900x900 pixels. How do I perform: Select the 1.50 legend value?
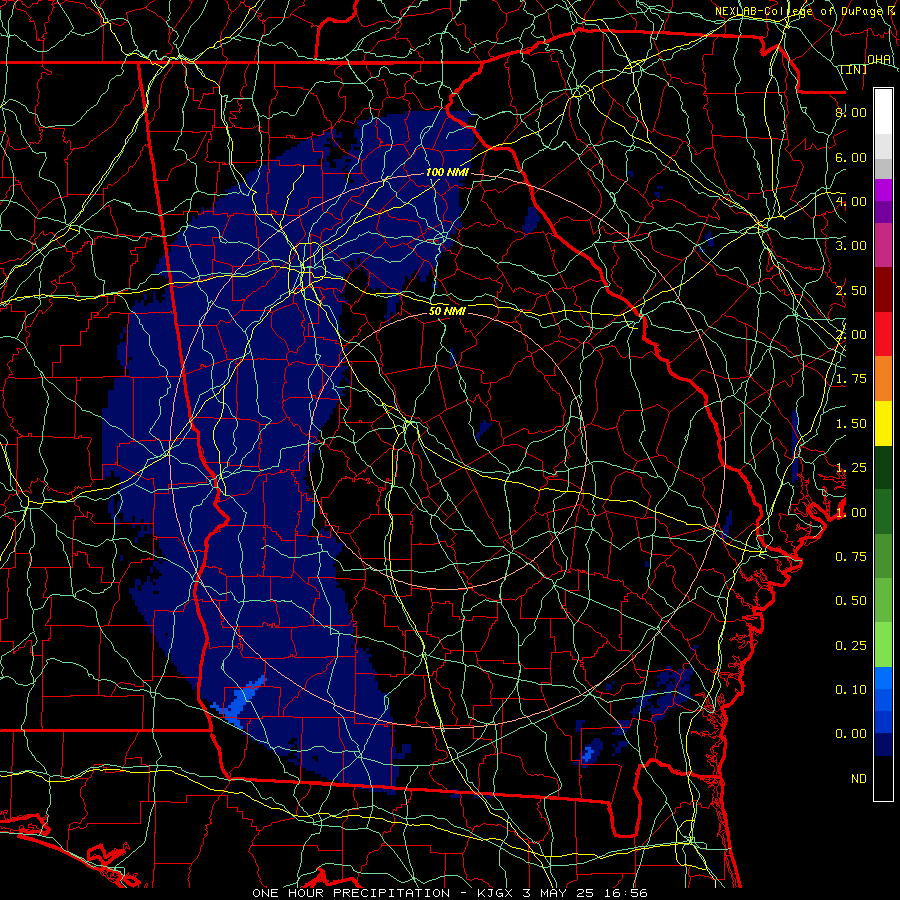tap(851, 424)
